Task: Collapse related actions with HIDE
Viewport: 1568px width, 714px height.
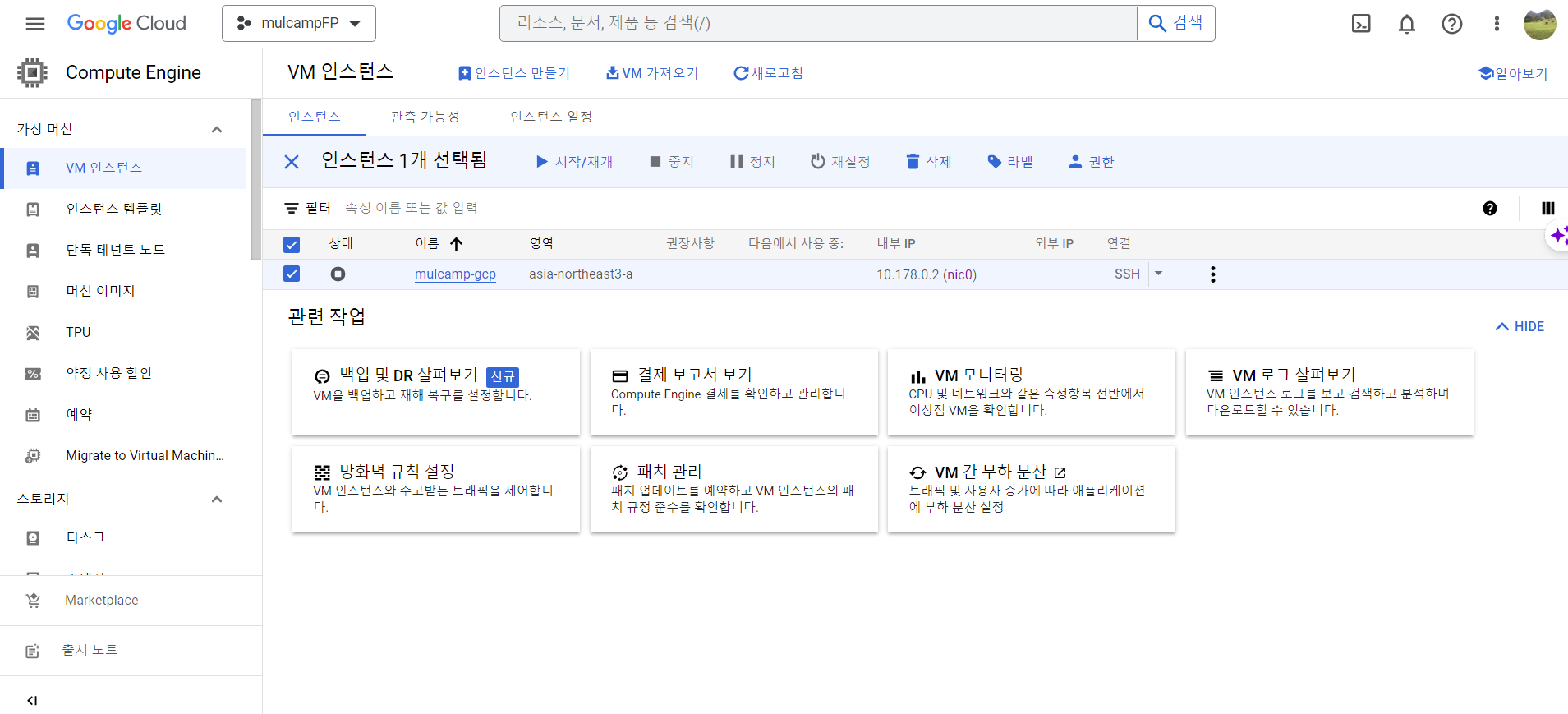Action: (1520, 327)
